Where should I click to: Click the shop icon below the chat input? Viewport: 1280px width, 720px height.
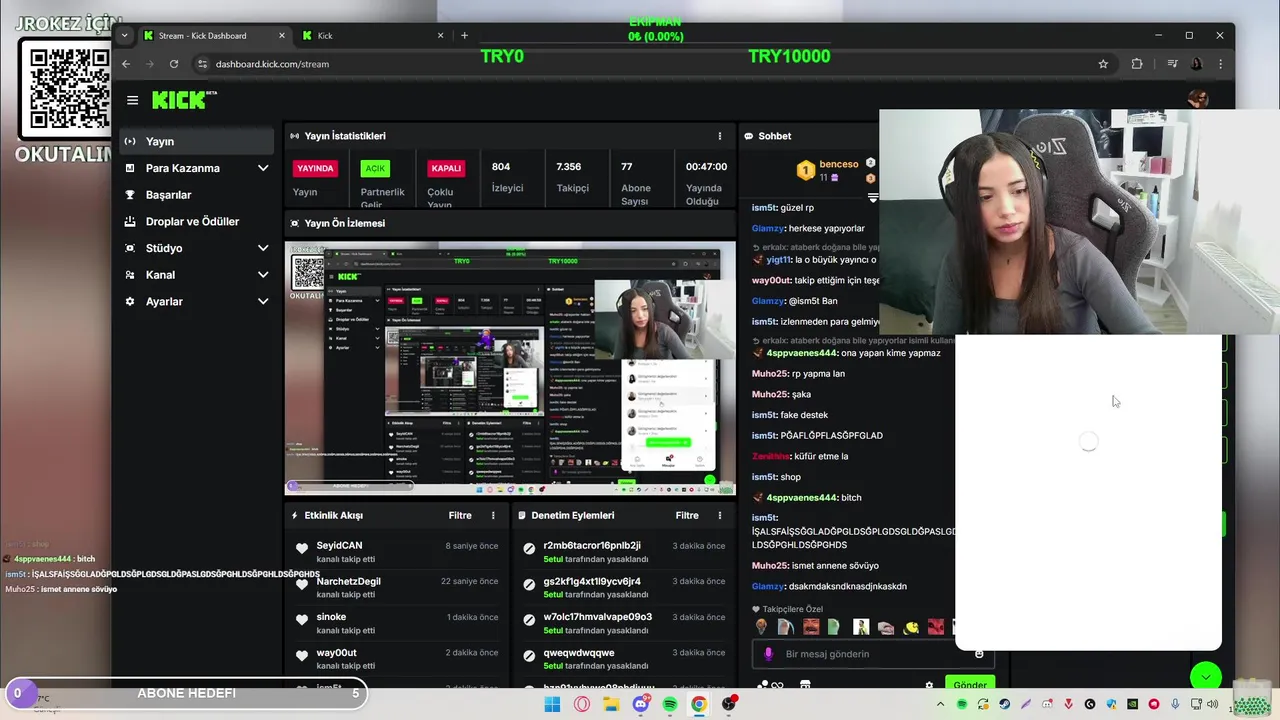[x=805, y=686]
